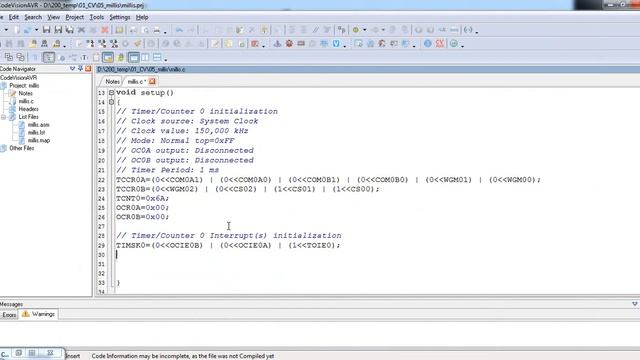Click the first floppy-disk Save icon
640x360 pixels.
tap(46, 30)
